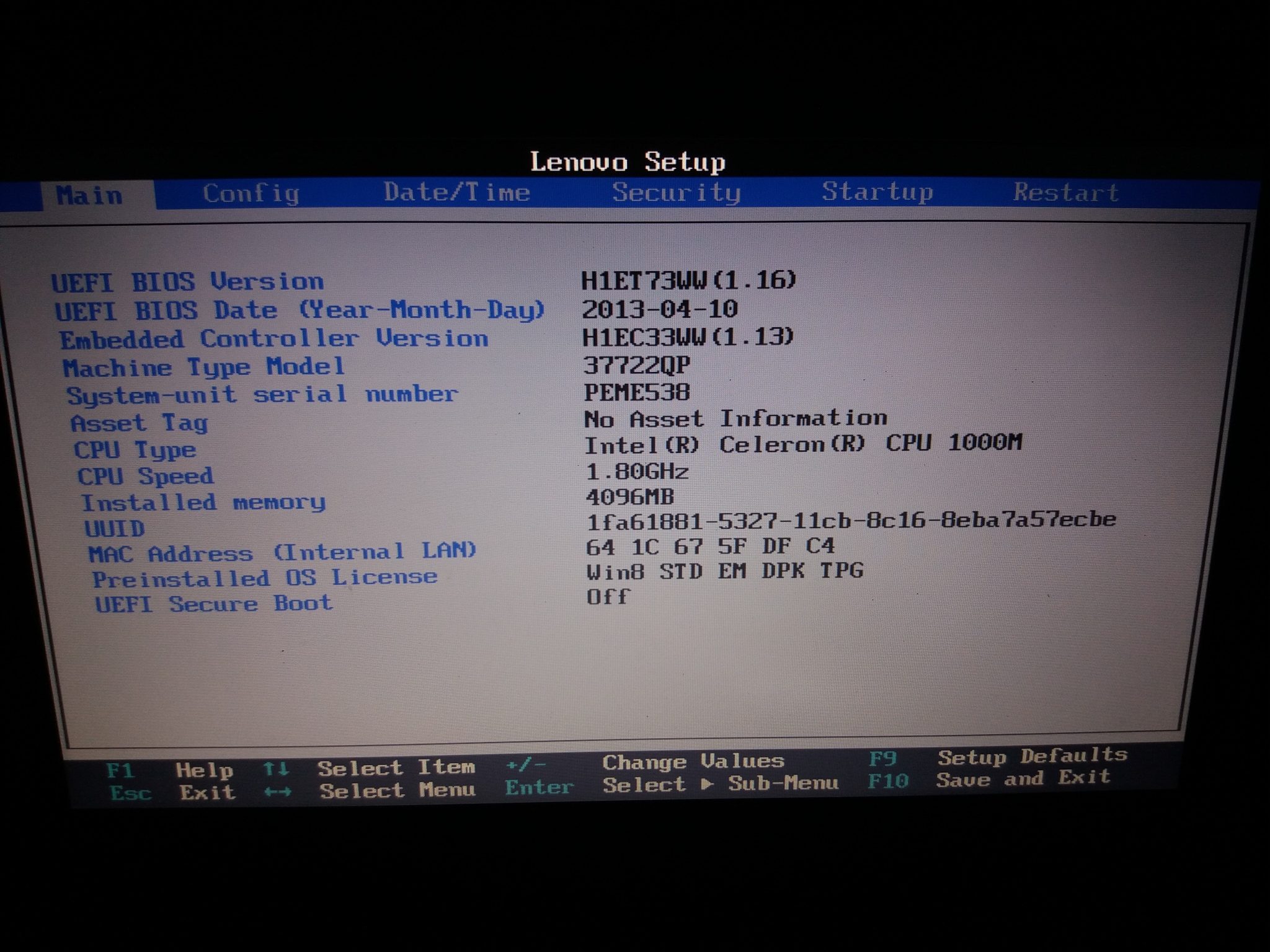Click the Lenovo Setup title

(x=628, y=162)
